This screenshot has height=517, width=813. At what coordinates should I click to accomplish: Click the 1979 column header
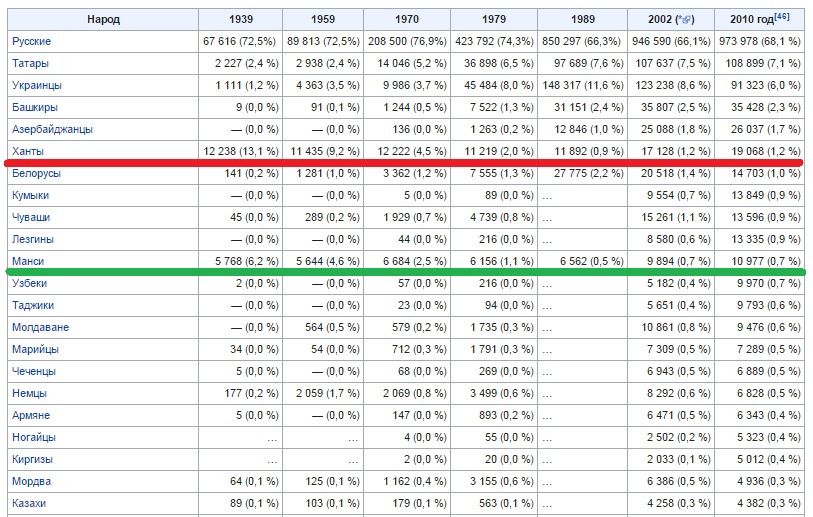point(494,19)
